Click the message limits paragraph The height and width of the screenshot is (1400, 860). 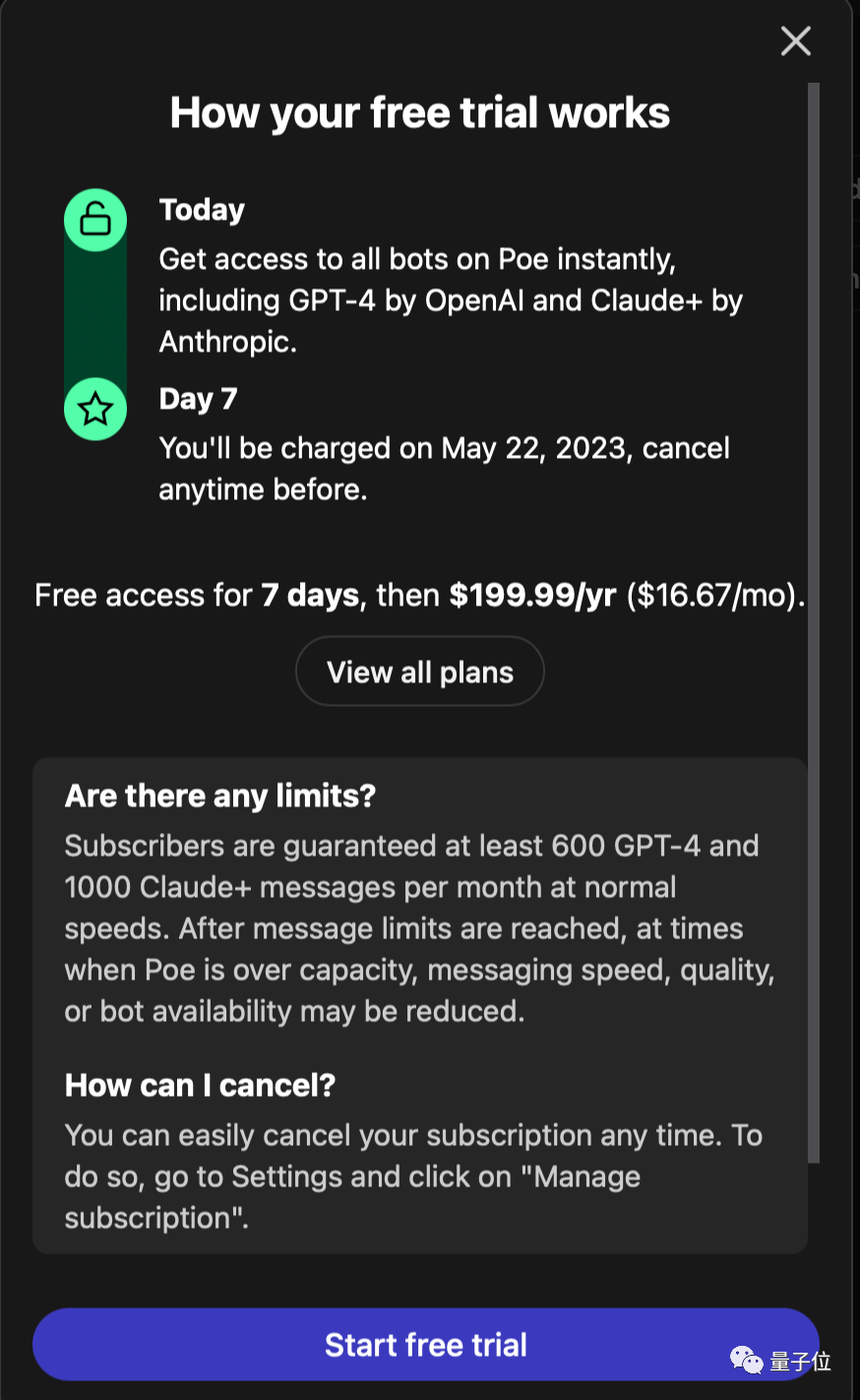coord(418,928)
